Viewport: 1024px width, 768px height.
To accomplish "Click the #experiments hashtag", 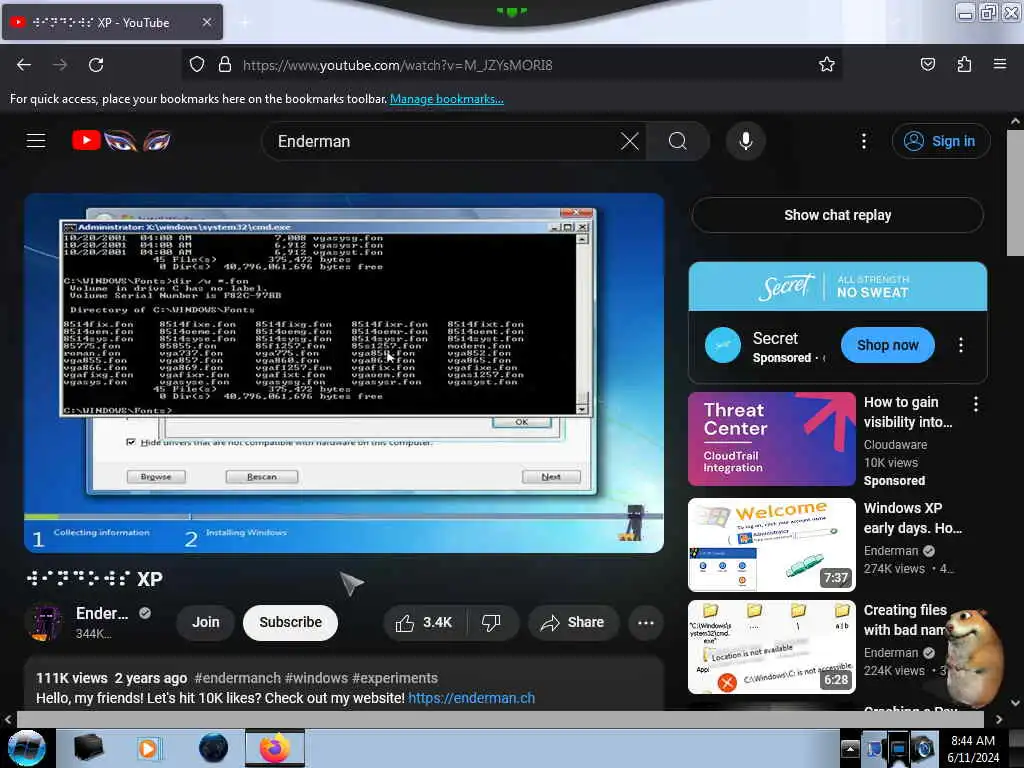I will 395,678.
